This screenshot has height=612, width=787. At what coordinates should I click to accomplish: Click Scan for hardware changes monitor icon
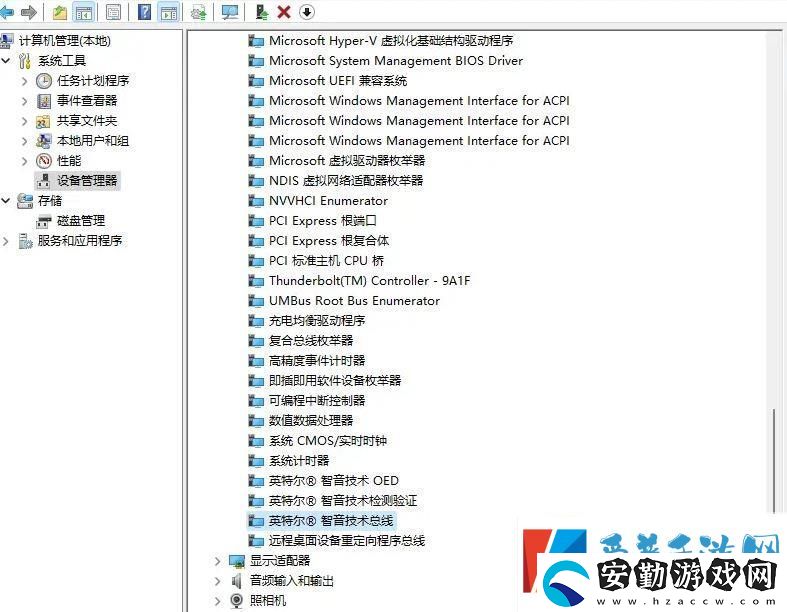[x=230, y=12]
